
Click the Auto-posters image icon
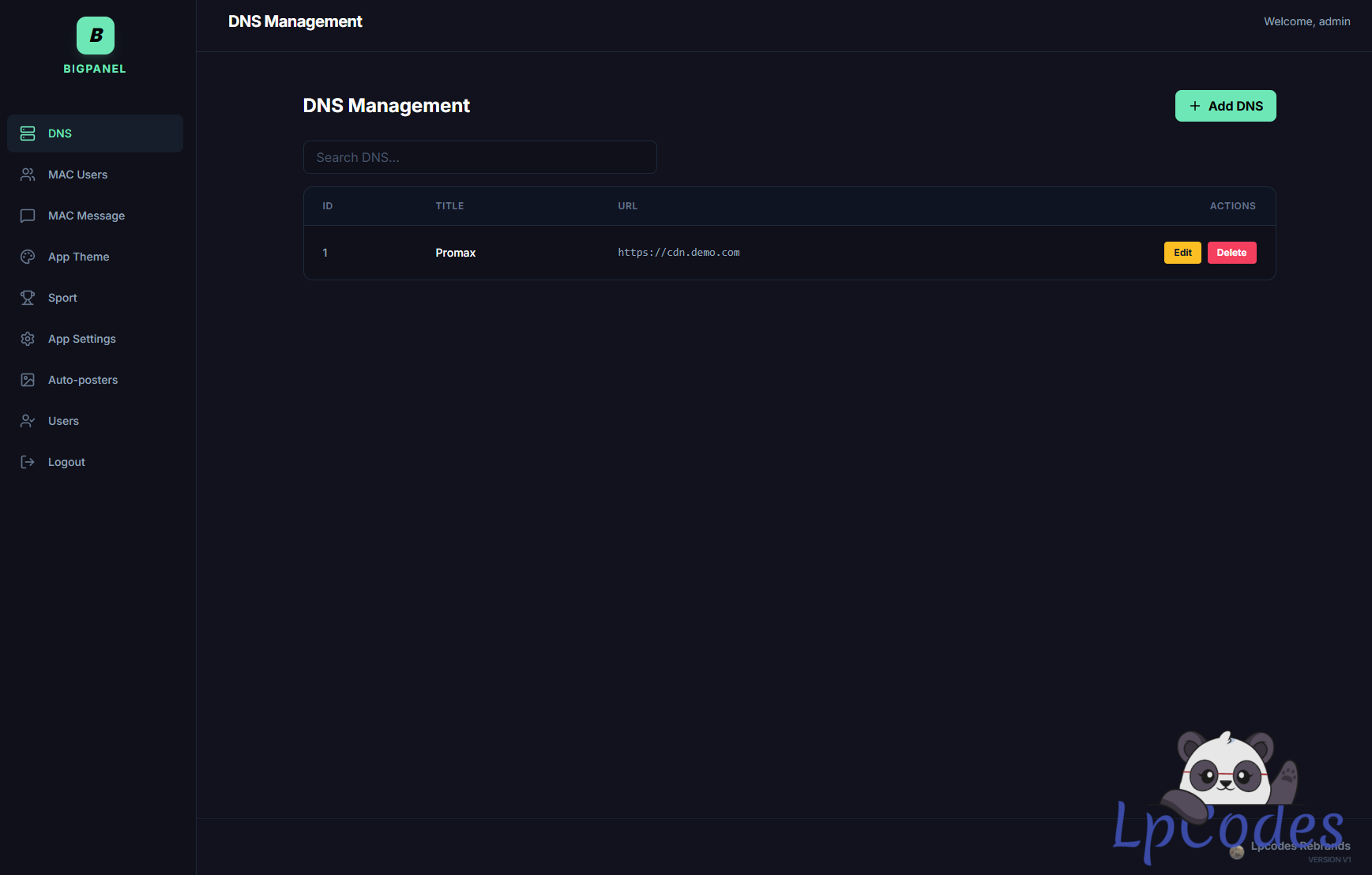28,380
